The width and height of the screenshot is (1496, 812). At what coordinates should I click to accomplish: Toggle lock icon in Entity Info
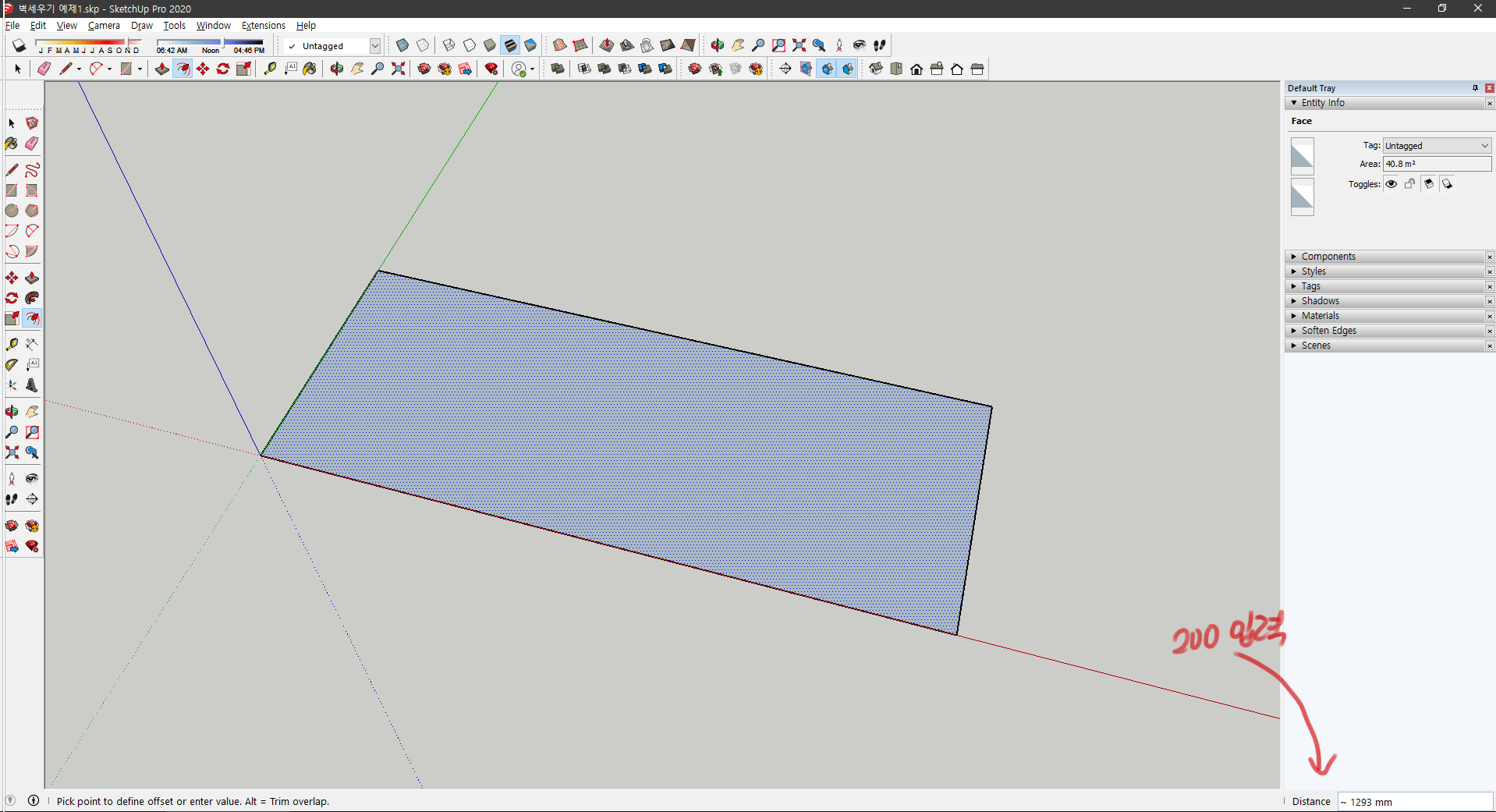pos(1409,184)
